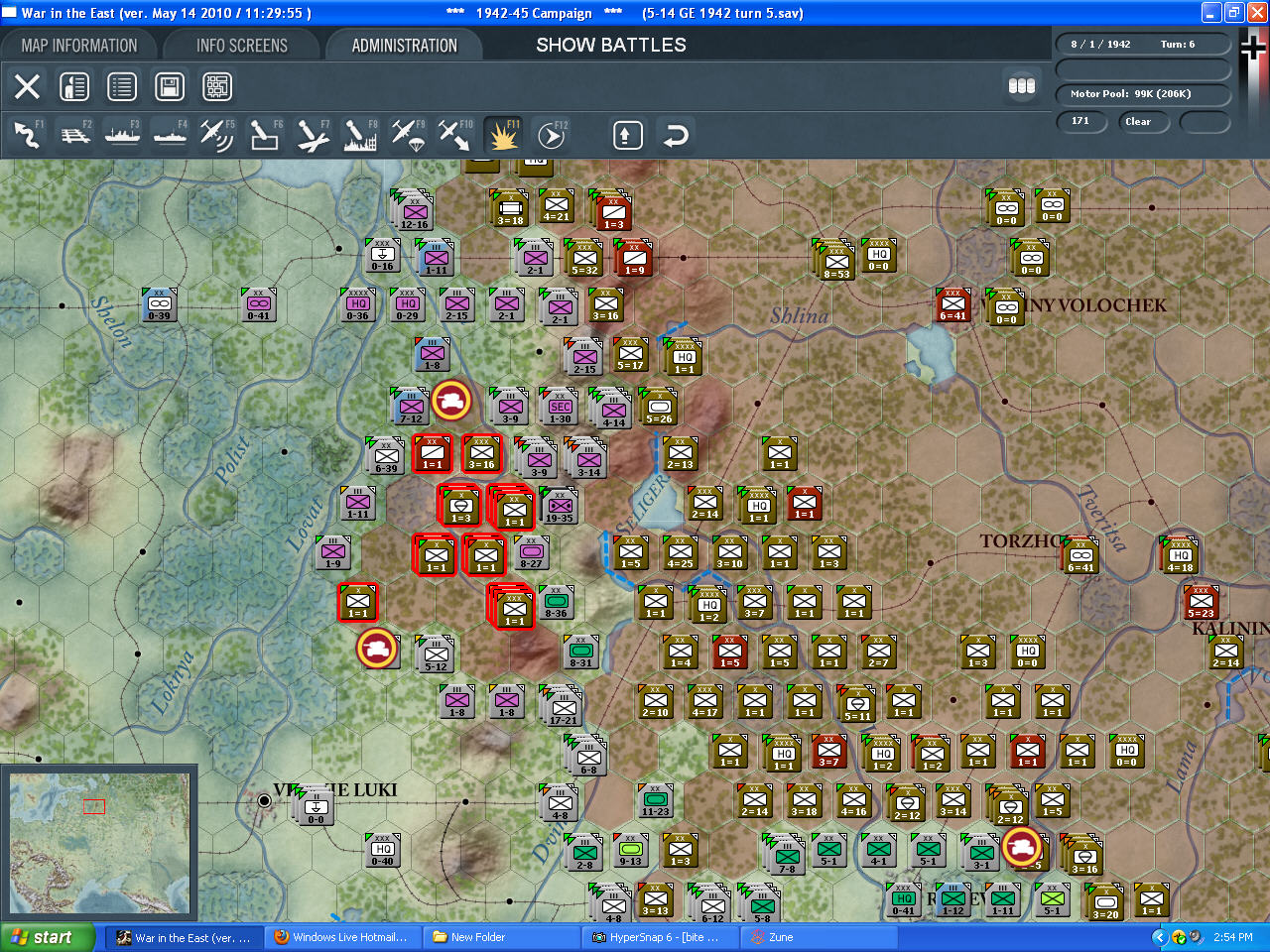1270x952 pixels.
Task: Close the toolbar with the X icon
Action: point(28,86)
